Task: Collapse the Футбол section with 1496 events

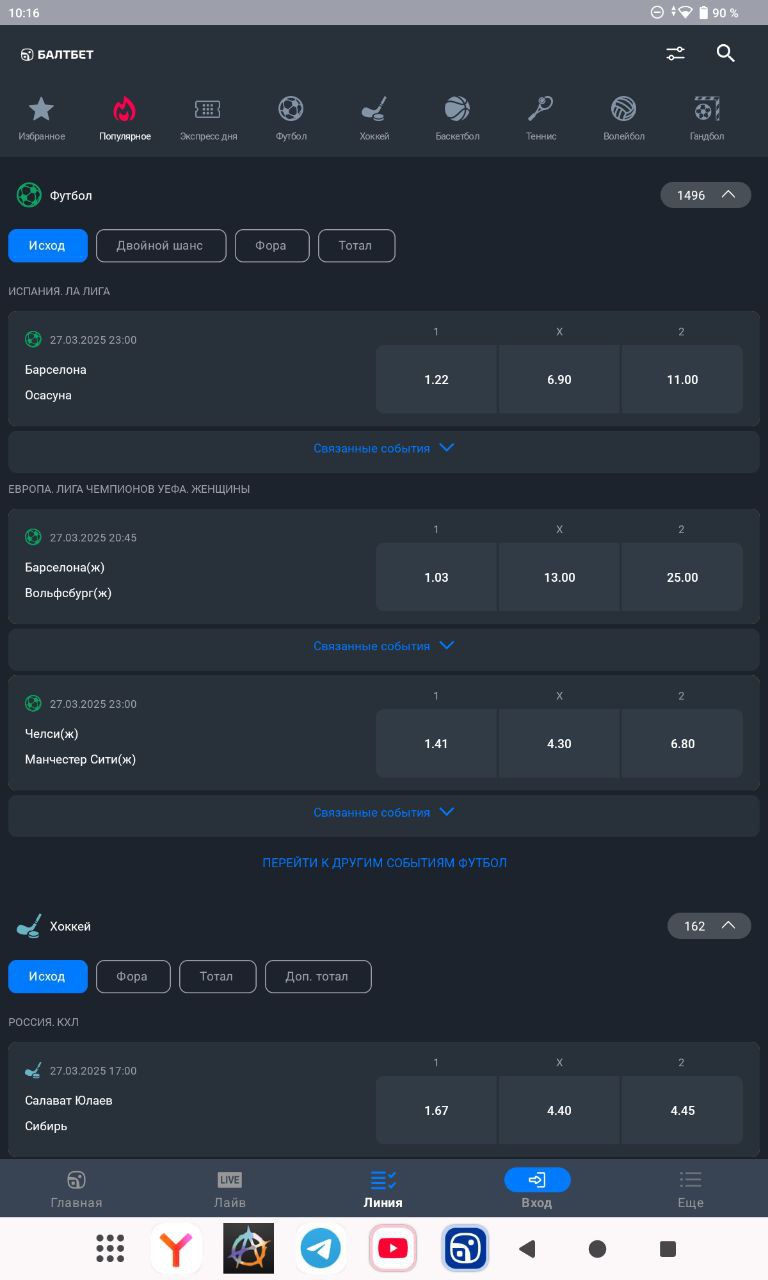Action: click(706, 195)
